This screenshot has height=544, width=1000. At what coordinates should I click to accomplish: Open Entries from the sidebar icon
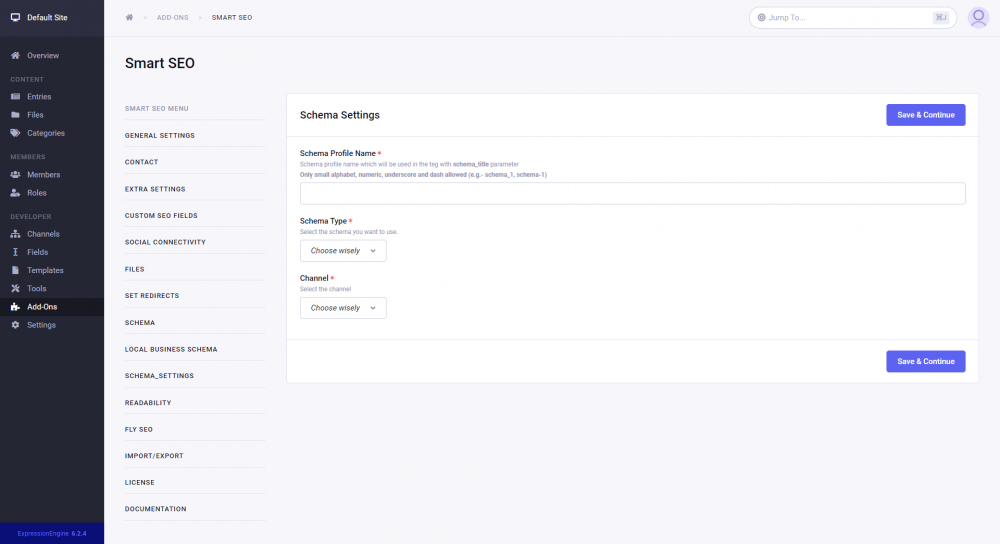[x=15, y=97]
